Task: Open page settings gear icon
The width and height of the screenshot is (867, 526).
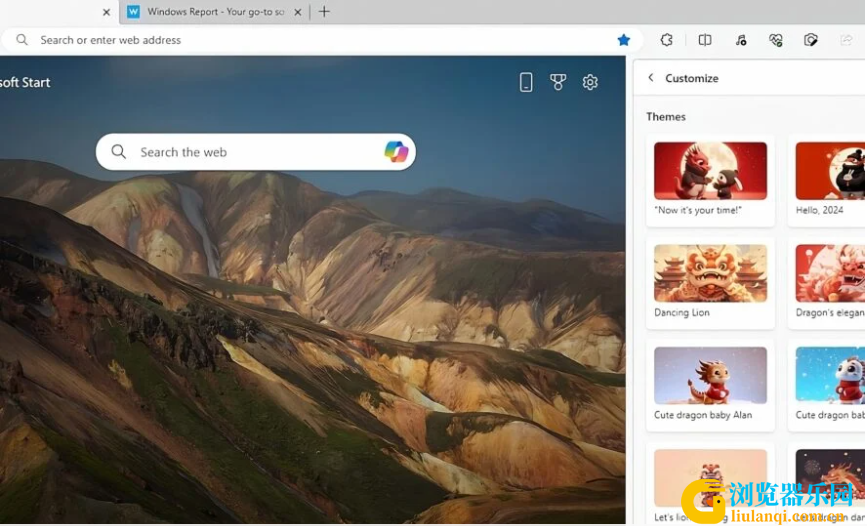Action: click(x=589, y=82)
